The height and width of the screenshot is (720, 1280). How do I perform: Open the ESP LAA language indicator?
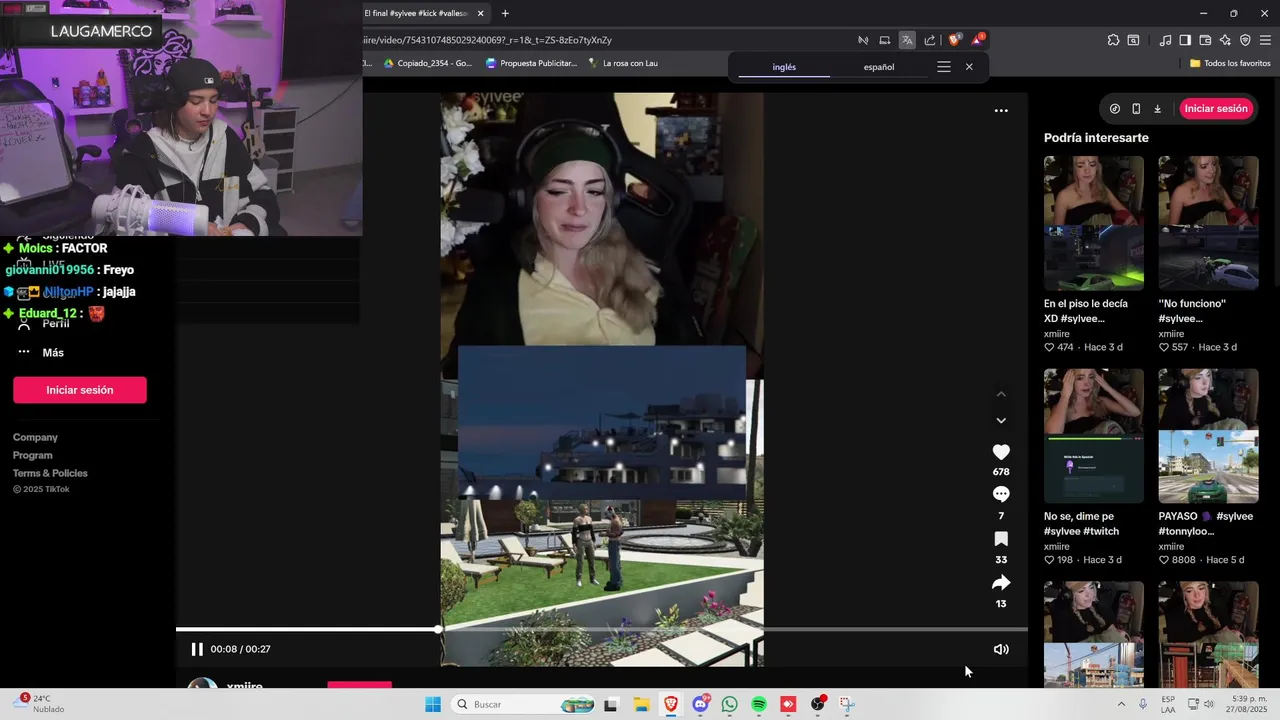pos(1169,704)
